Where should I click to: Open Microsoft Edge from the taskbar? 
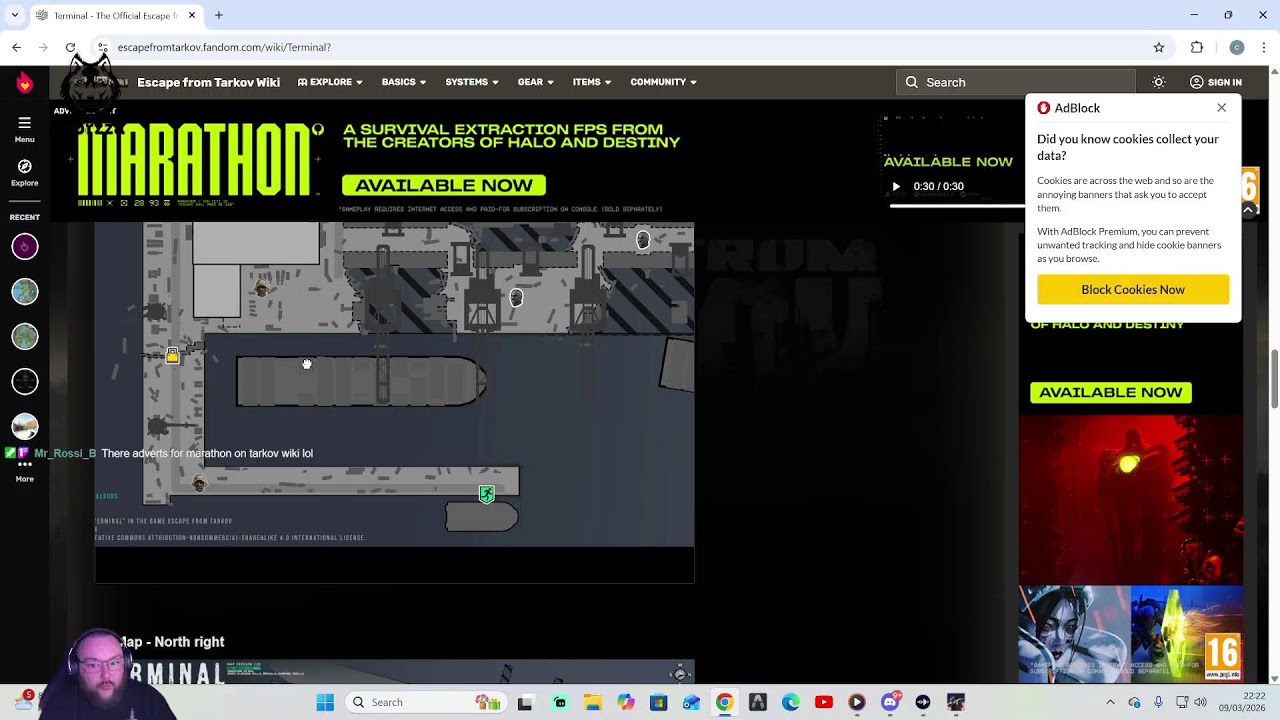click(791, 702)
